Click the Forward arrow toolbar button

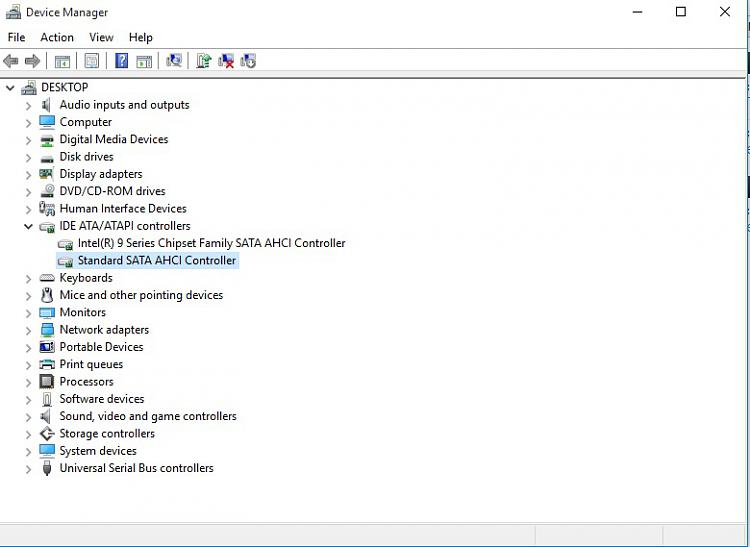pos(32,61)
